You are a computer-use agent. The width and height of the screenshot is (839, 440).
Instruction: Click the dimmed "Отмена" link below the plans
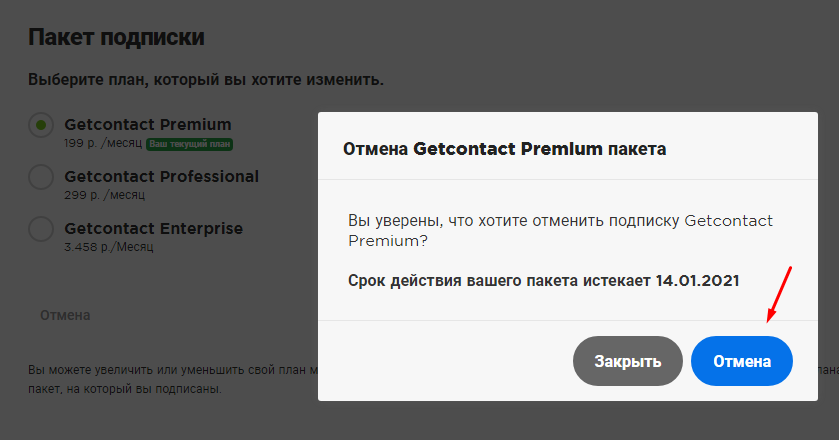click(x=65, y=315)
